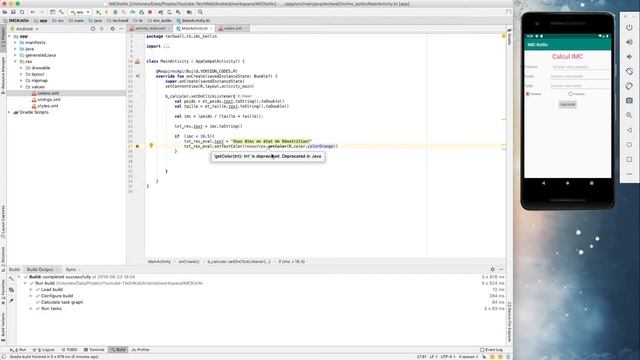Click the Search Everywhere magnifier icon
This screenshot has height=360, width=640.
pos(200,12)
